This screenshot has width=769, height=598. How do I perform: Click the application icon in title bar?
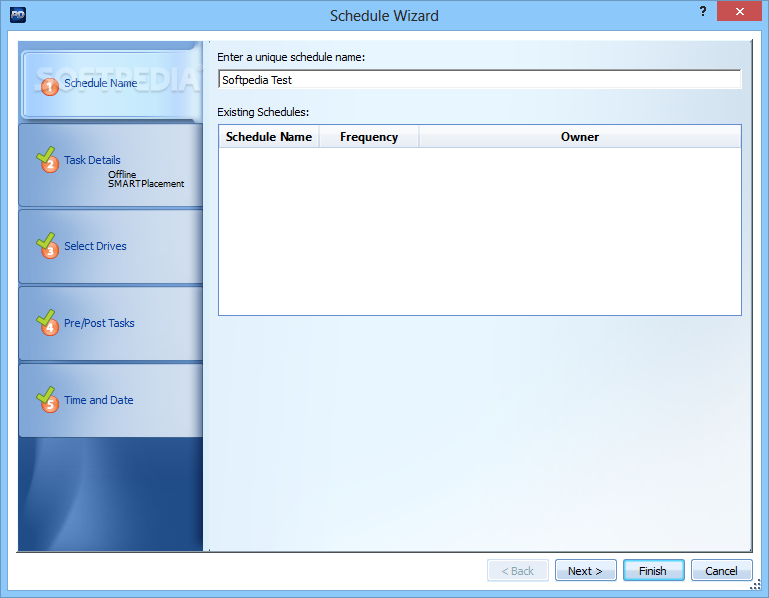(18, 15)
